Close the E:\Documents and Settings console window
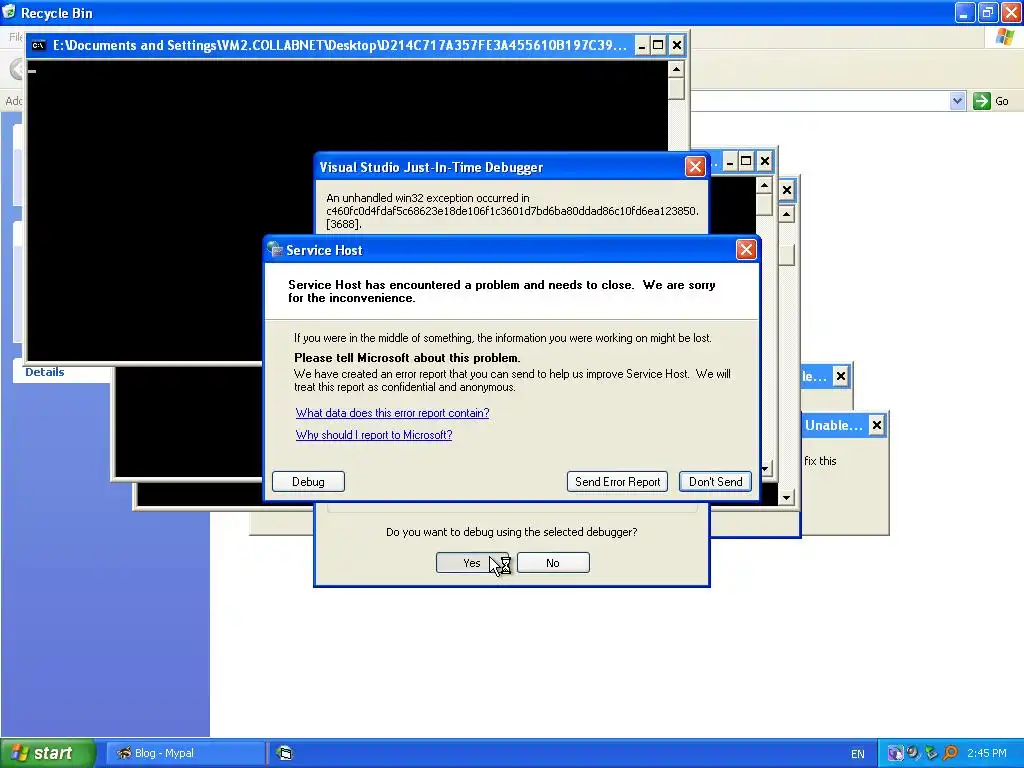The height and width of the screenshot is (768, 1024). click(x=677, y=45)
